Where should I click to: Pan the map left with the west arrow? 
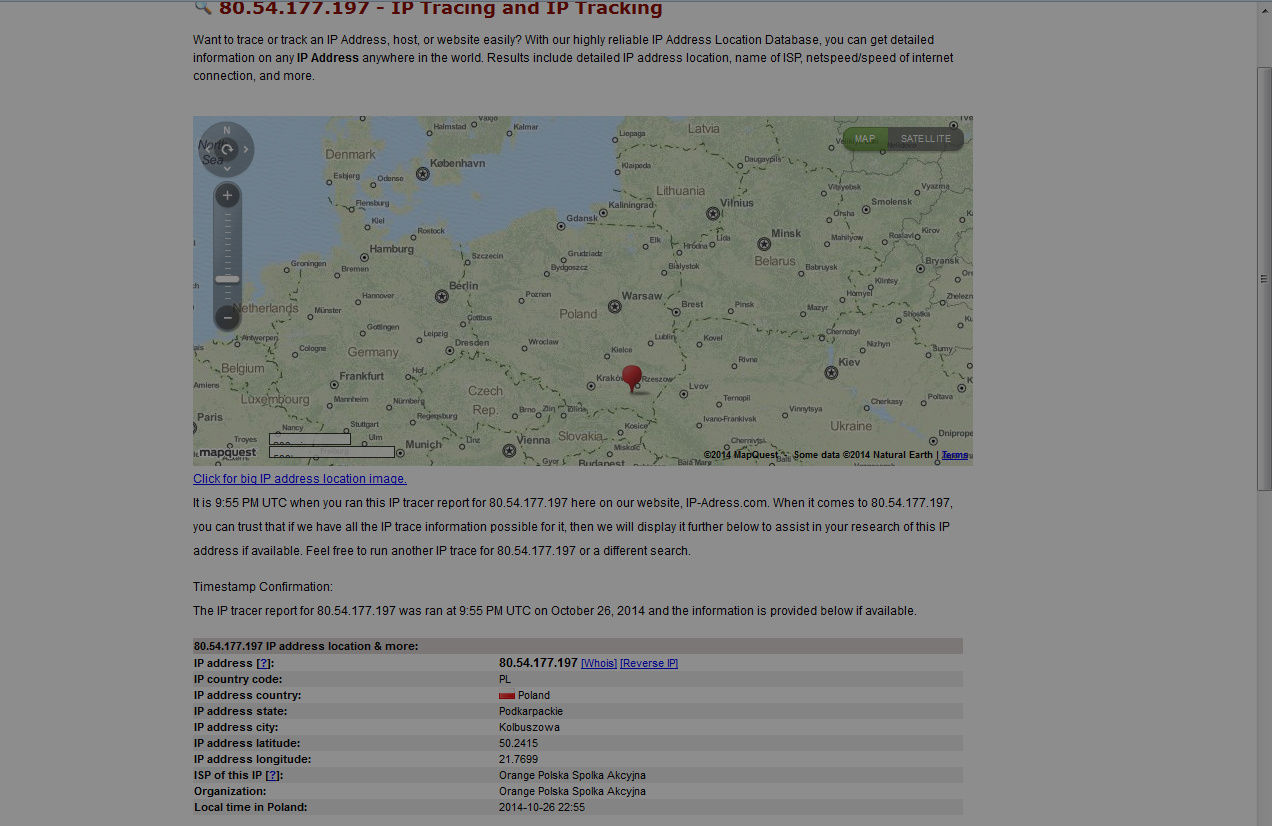point(206,150)
